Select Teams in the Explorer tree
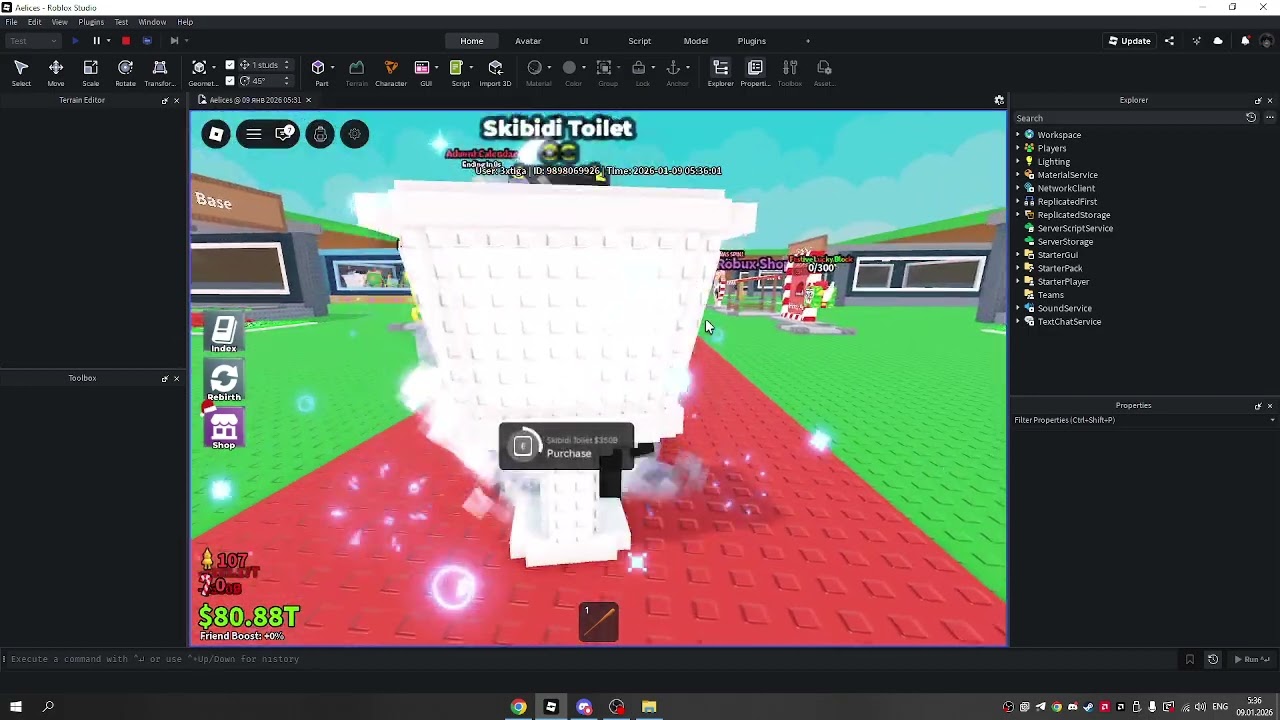 pyautogui.click(x=1050, y=295)
